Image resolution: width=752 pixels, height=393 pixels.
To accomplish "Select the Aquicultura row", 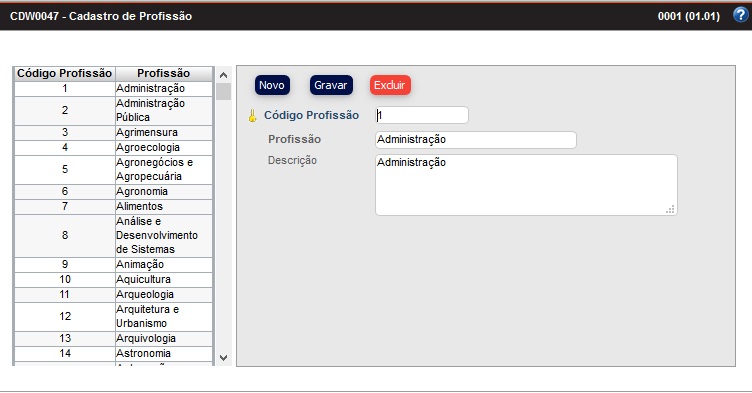I will pos(113,279).
